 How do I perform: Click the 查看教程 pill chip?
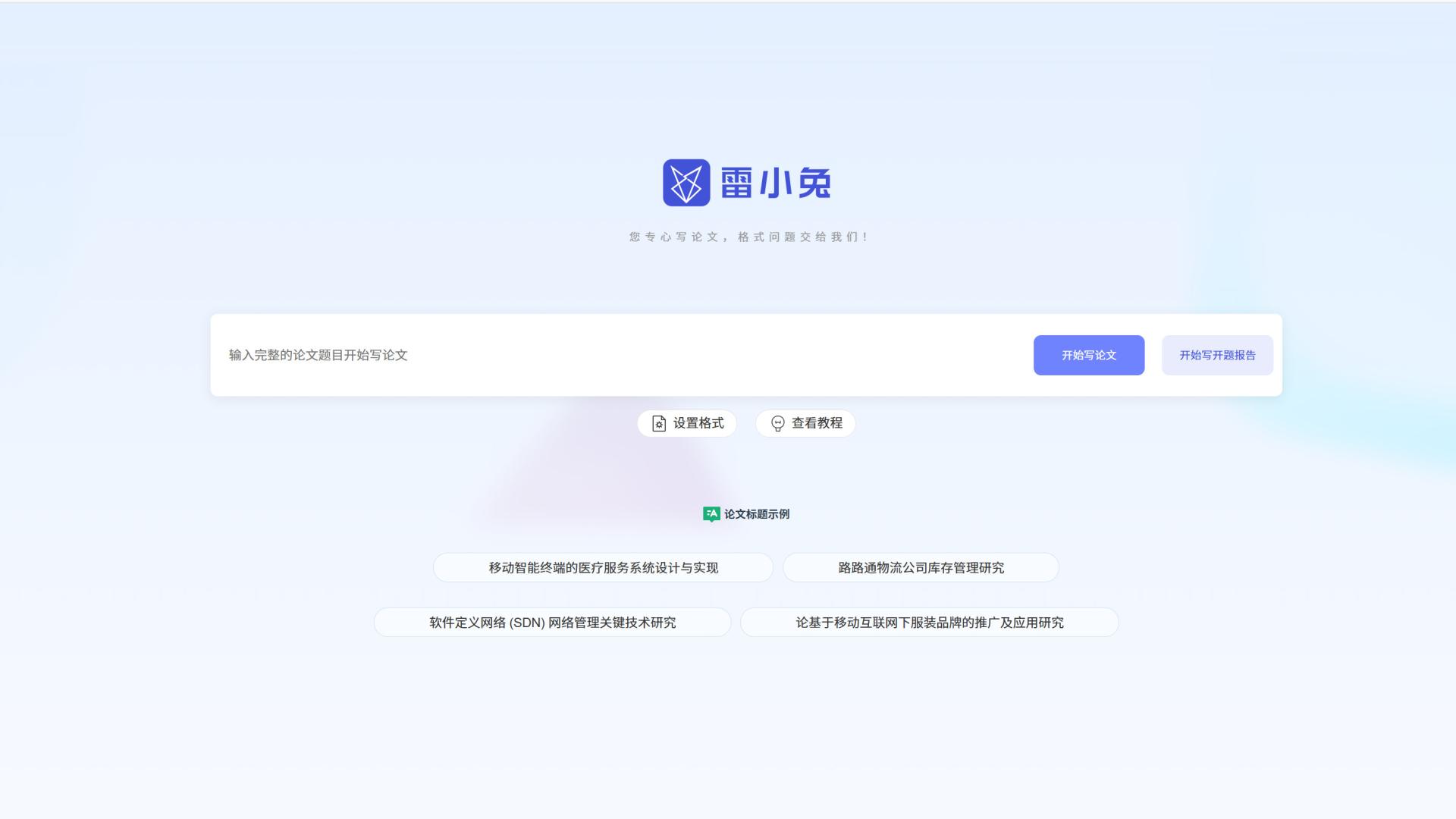coord(805,423)
